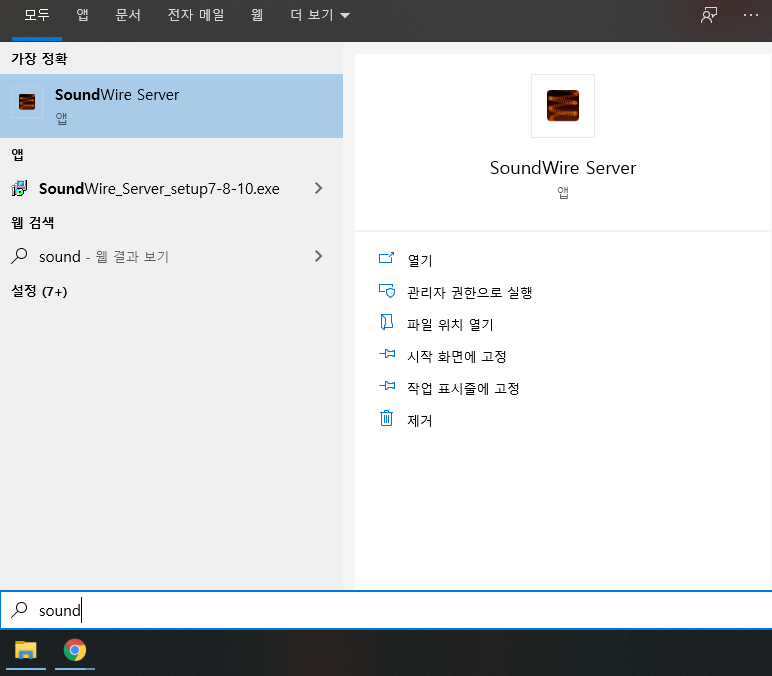Click 열기 to open the app
772x676 pixels.
coord(419,260)
